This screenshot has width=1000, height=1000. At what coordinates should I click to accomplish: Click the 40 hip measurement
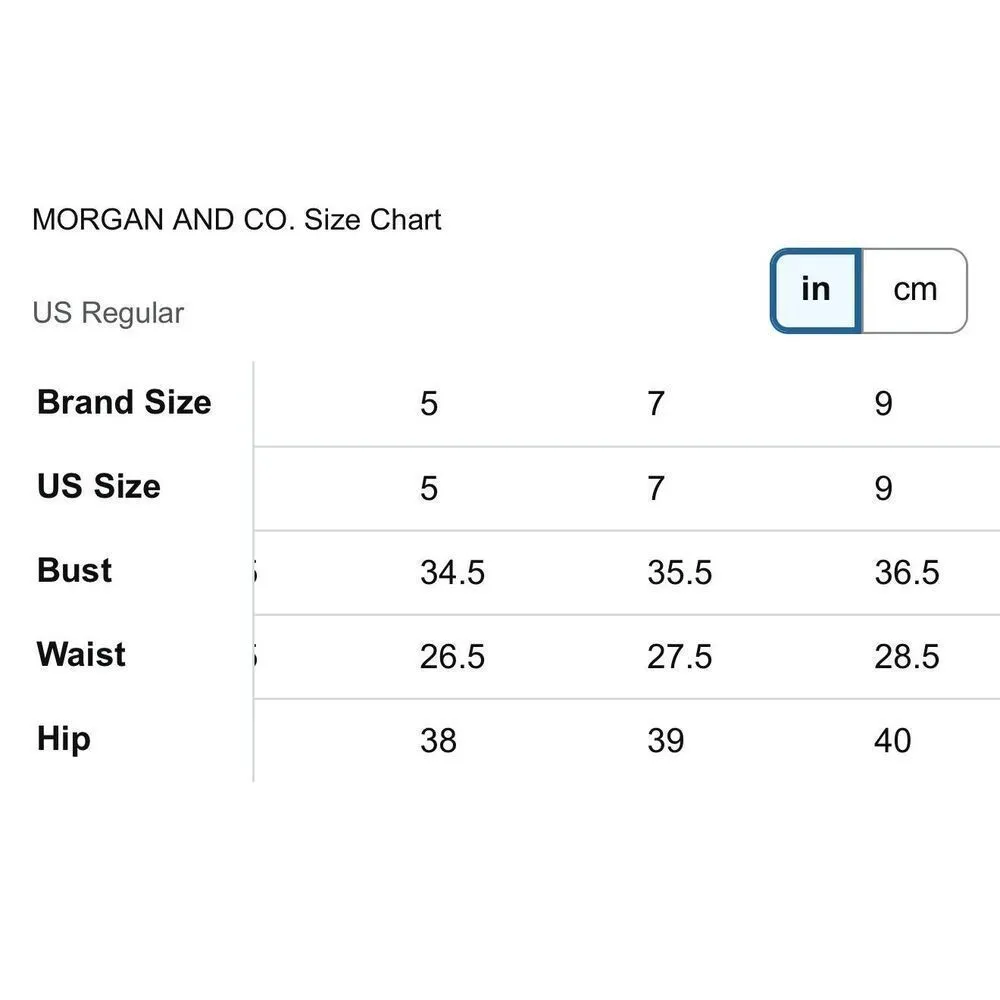pos(892,740)
